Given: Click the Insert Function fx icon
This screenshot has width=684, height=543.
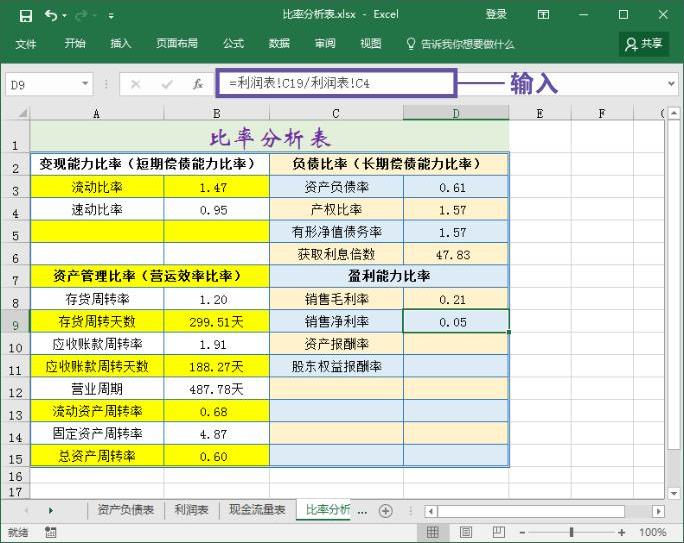Looking at the screenshot, I should (x=198, y=84).
